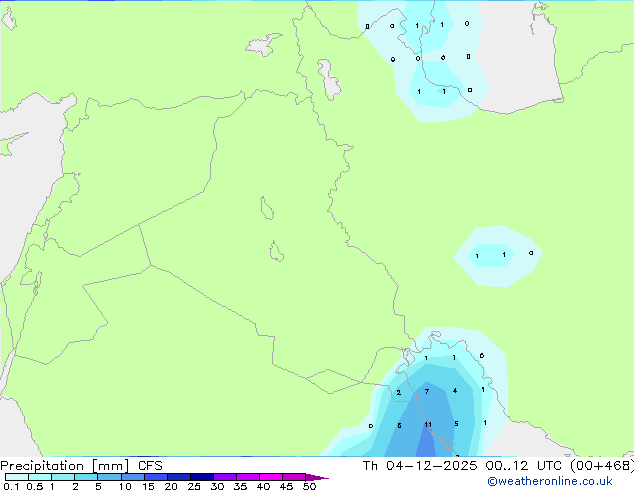The height and width of the screenshot is (490, 634).
Task: Click legend tick label '30'
Action: click(x=217, y=486)
